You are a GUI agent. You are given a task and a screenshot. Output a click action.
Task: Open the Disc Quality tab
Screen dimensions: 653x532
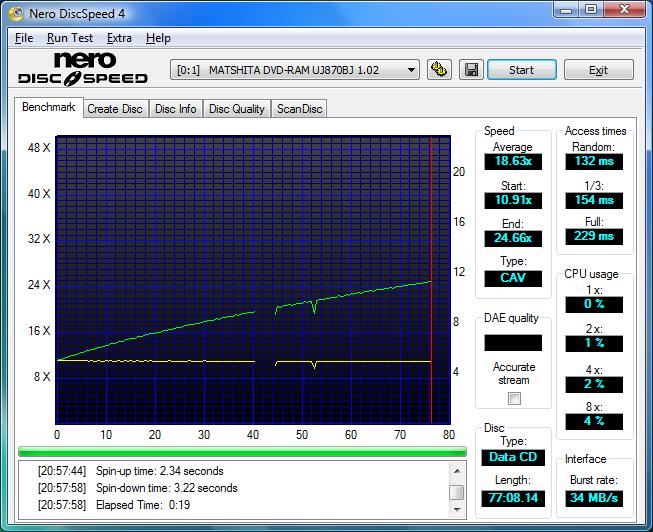click(237, 109)
